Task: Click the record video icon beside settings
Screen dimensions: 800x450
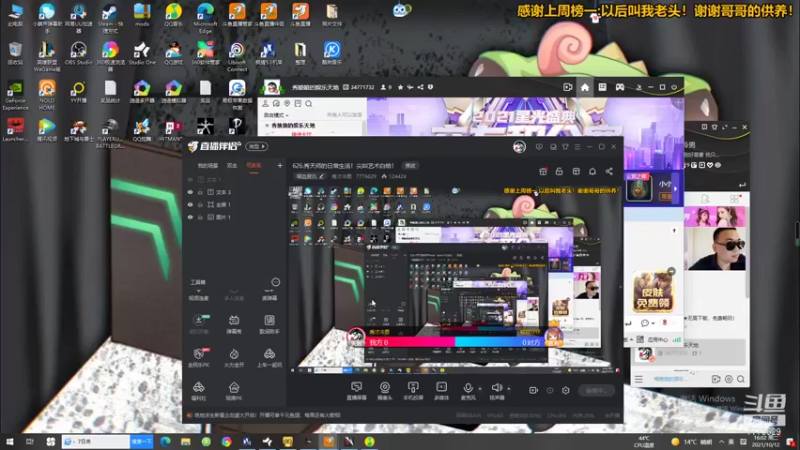Action: click(x=533, y=390)
